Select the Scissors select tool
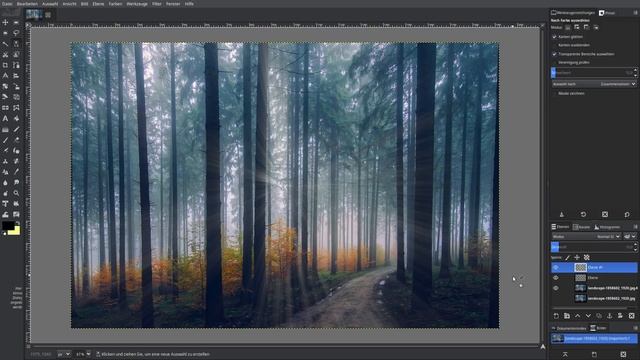 coord(5,54)
